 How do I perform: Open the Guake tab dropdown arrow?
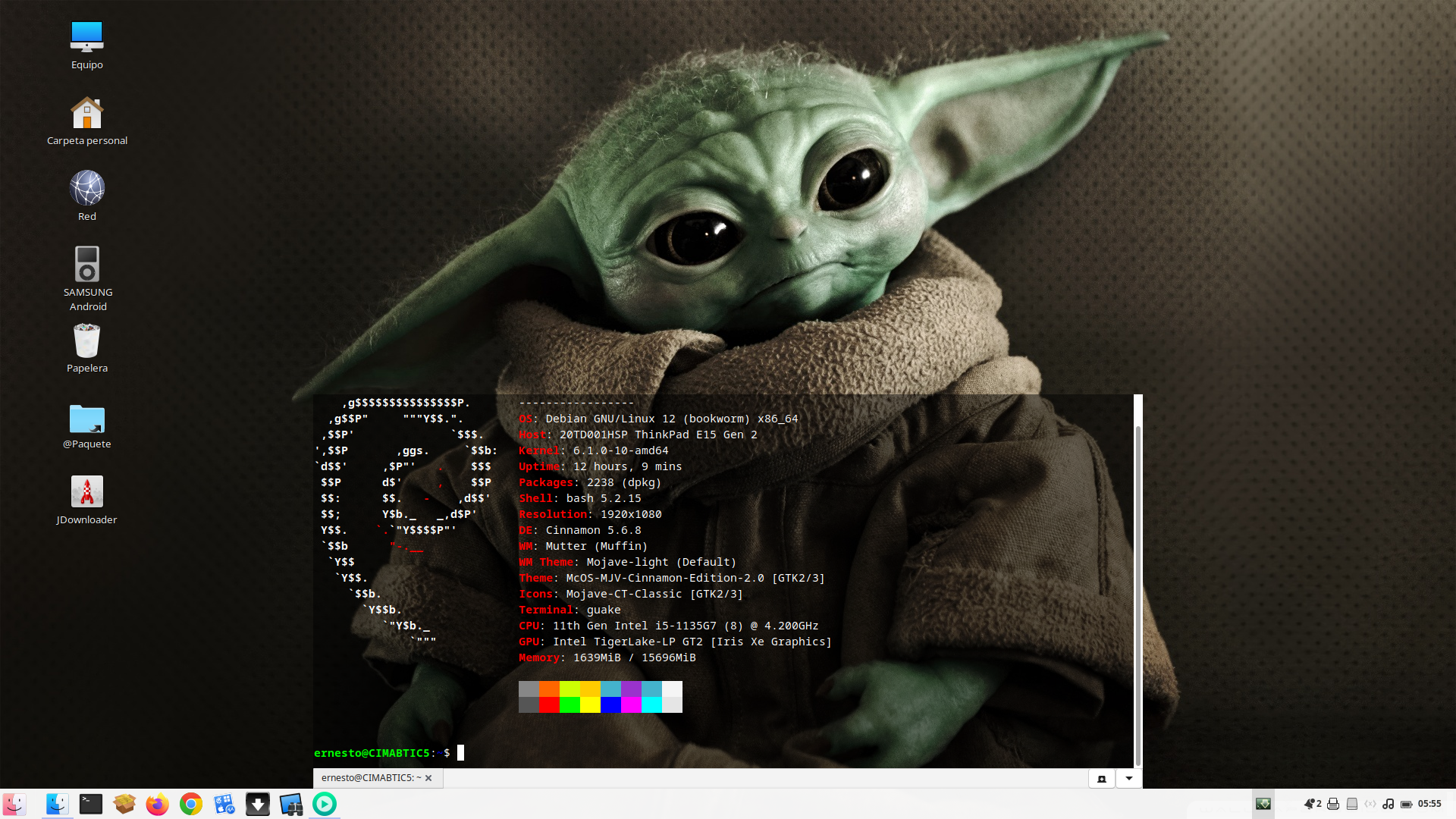[x=1129, y=779]
